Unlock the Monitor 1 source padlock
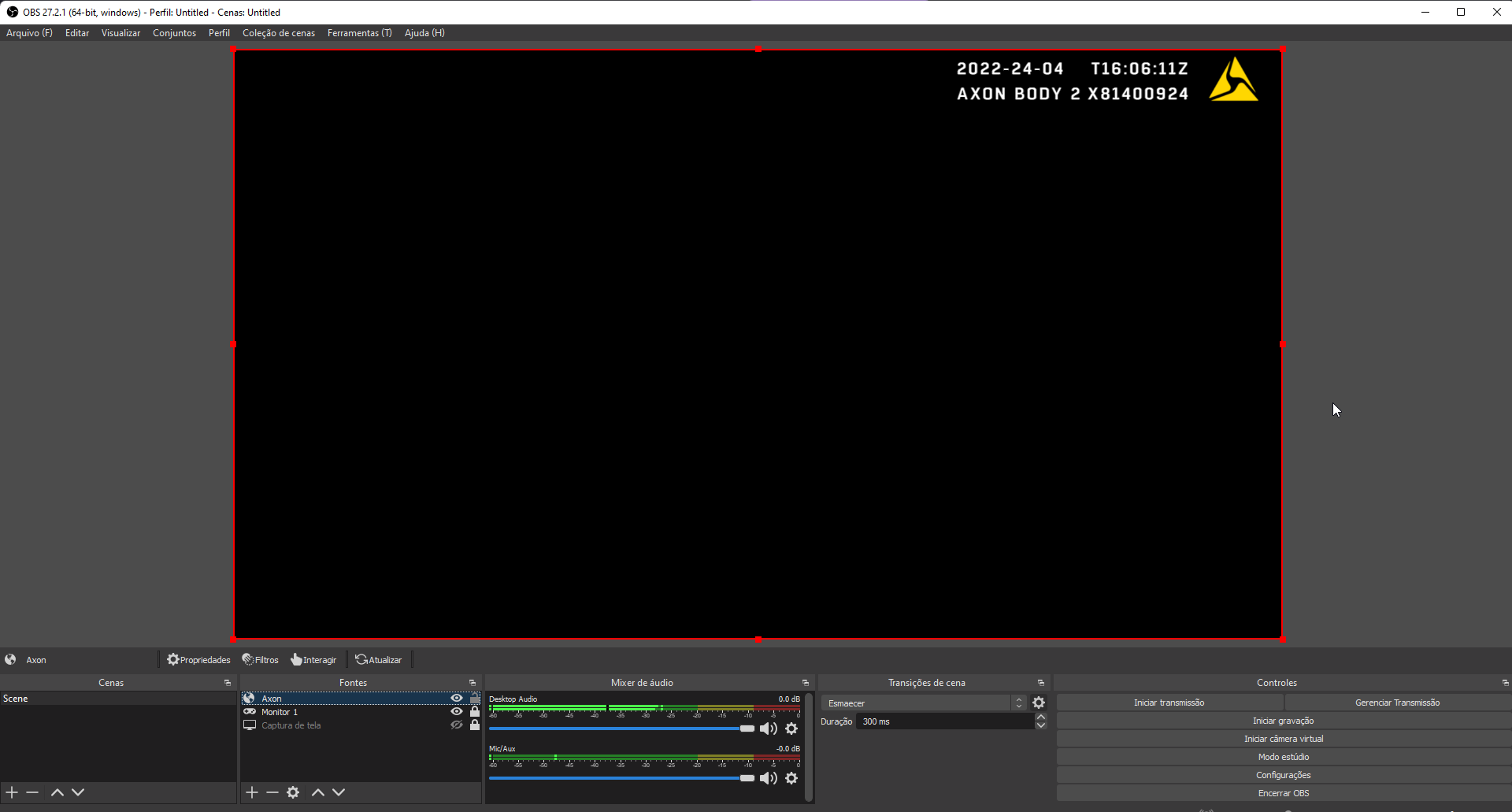 click(473, 711)
